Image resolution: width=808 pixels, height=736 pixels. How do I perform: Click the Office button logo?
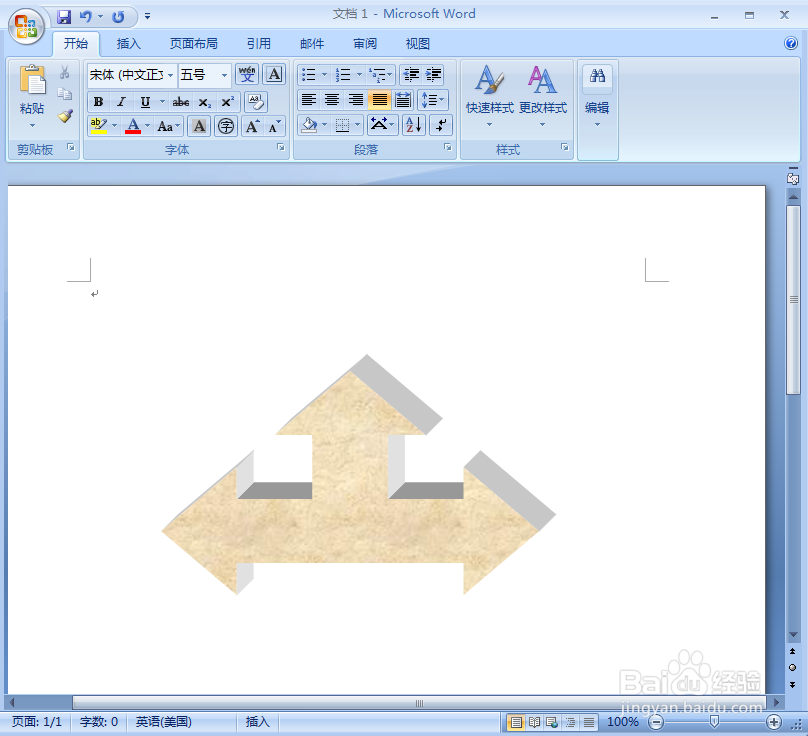point(26,26)
